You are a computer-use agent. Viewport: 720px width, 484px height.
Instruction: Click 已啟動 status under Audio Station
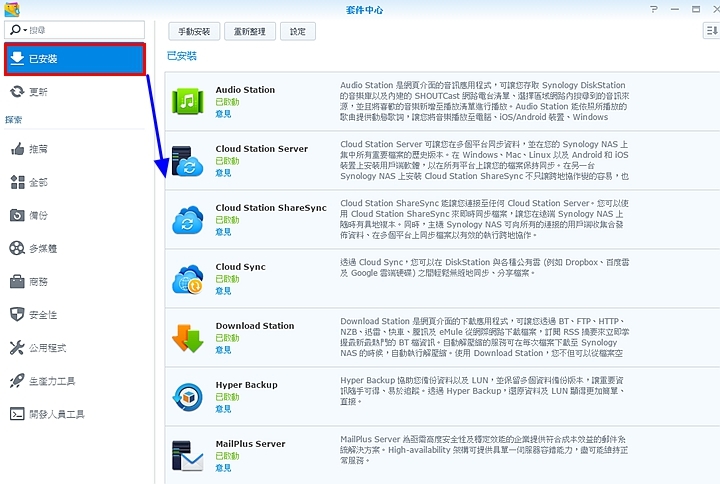click(227, 102)
